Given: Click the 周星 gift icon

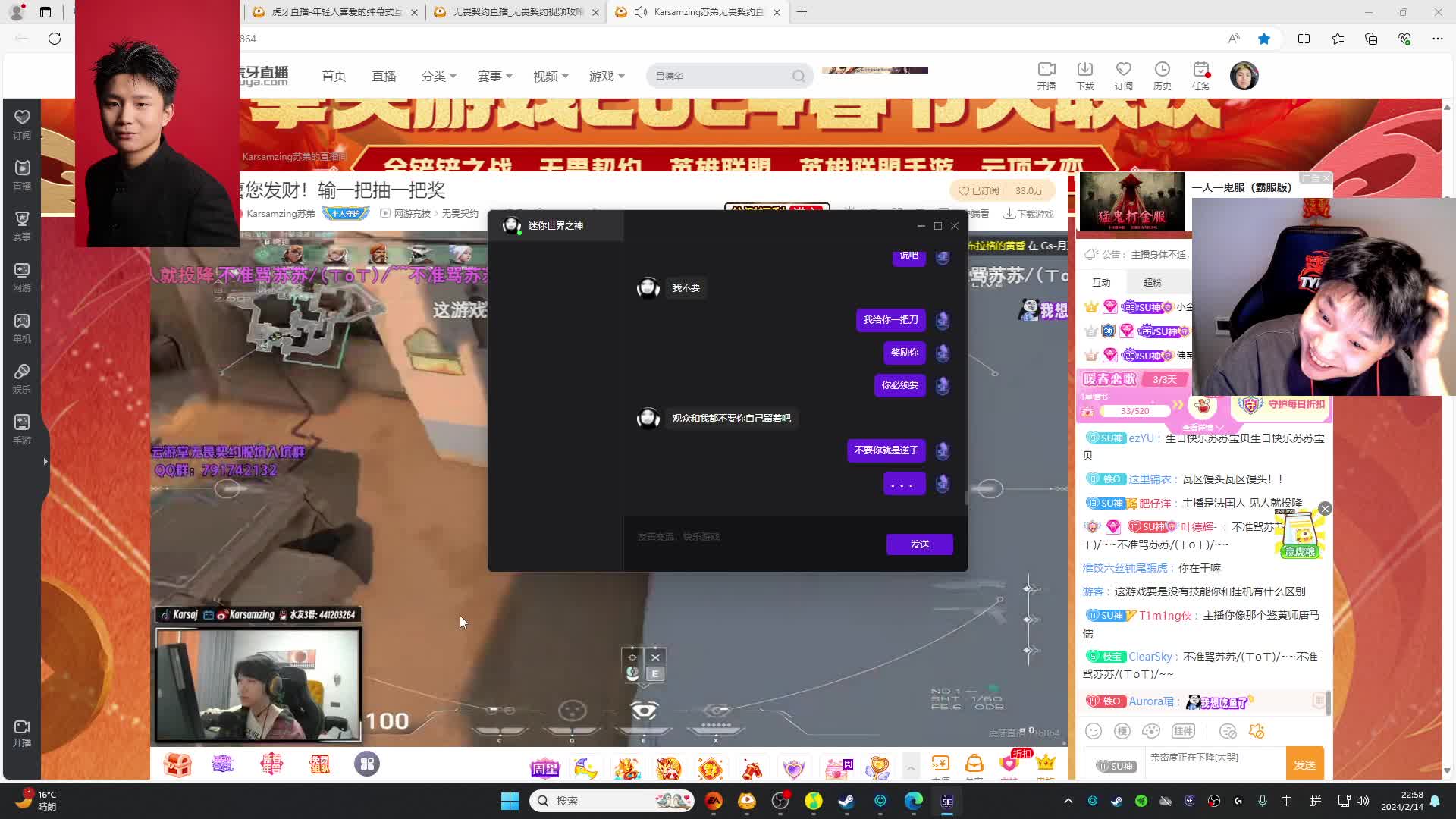Looking at the screenshot, I should point(544,768).
